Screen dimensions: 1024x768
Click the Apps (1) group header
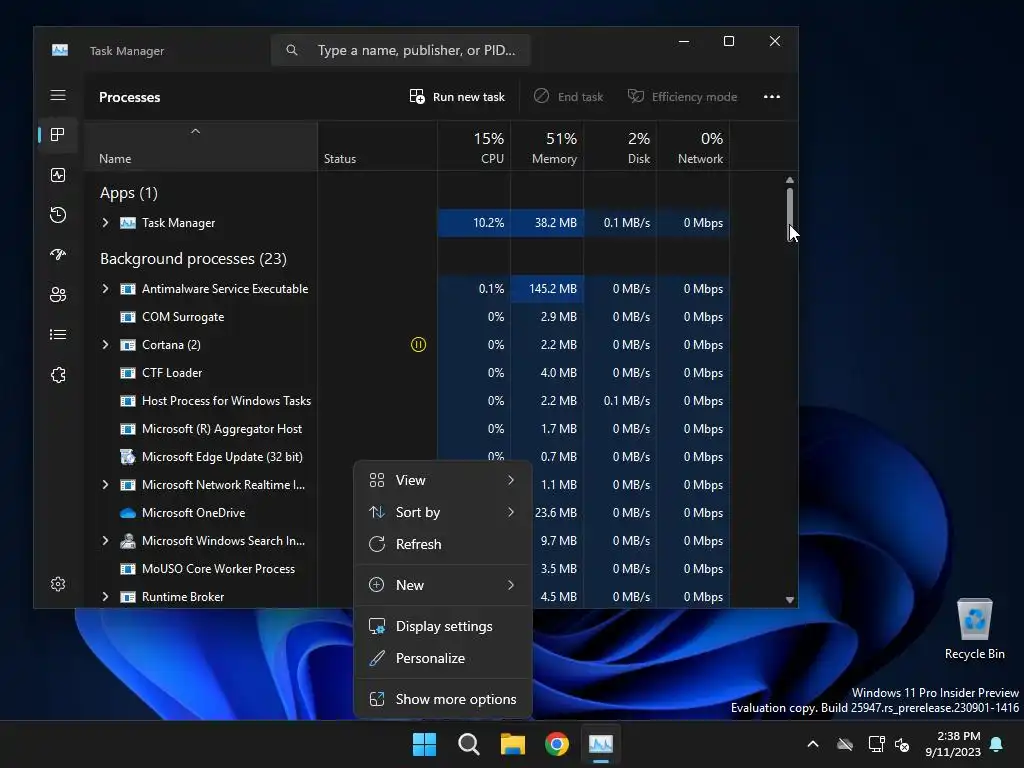[x=129, y=193]
